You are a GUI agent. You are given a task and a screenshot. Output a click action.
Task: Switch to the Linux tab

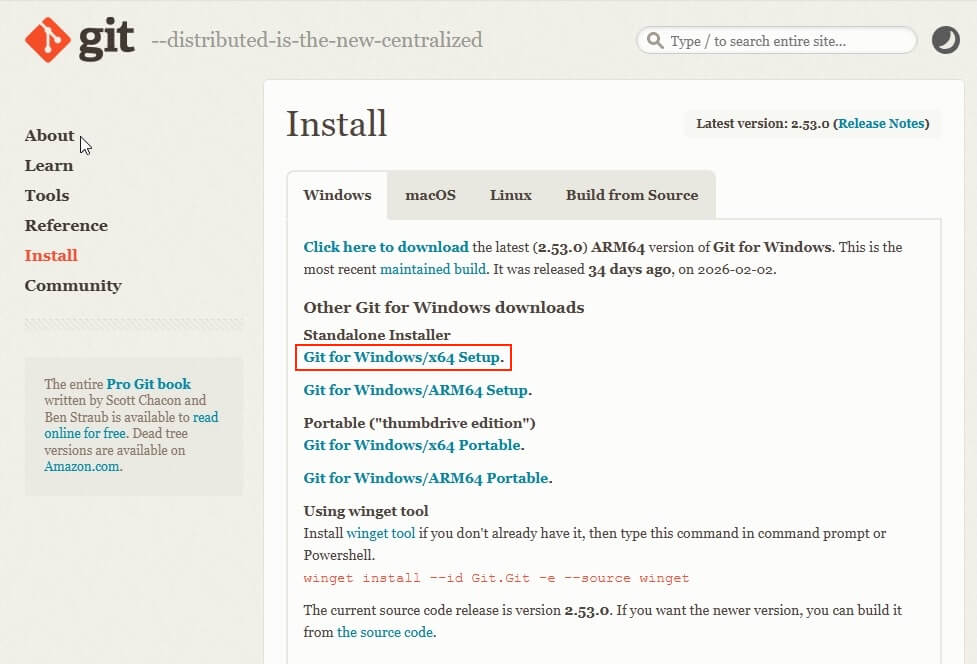[511, 195]
